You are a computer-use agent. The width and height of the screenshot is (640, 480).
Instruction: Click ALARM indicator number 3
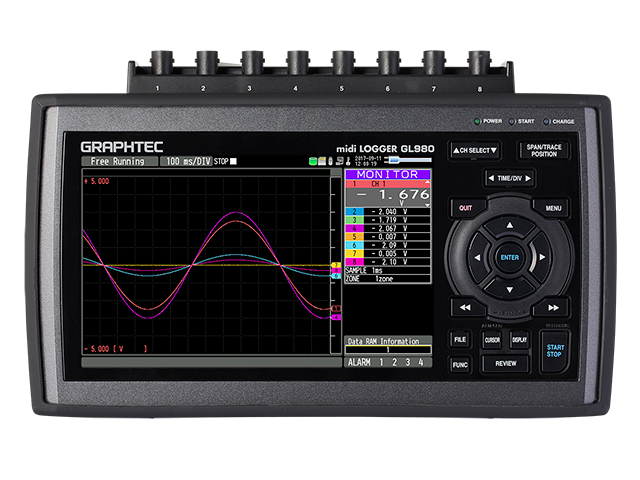pyautogui.click(x=408, y=362)
